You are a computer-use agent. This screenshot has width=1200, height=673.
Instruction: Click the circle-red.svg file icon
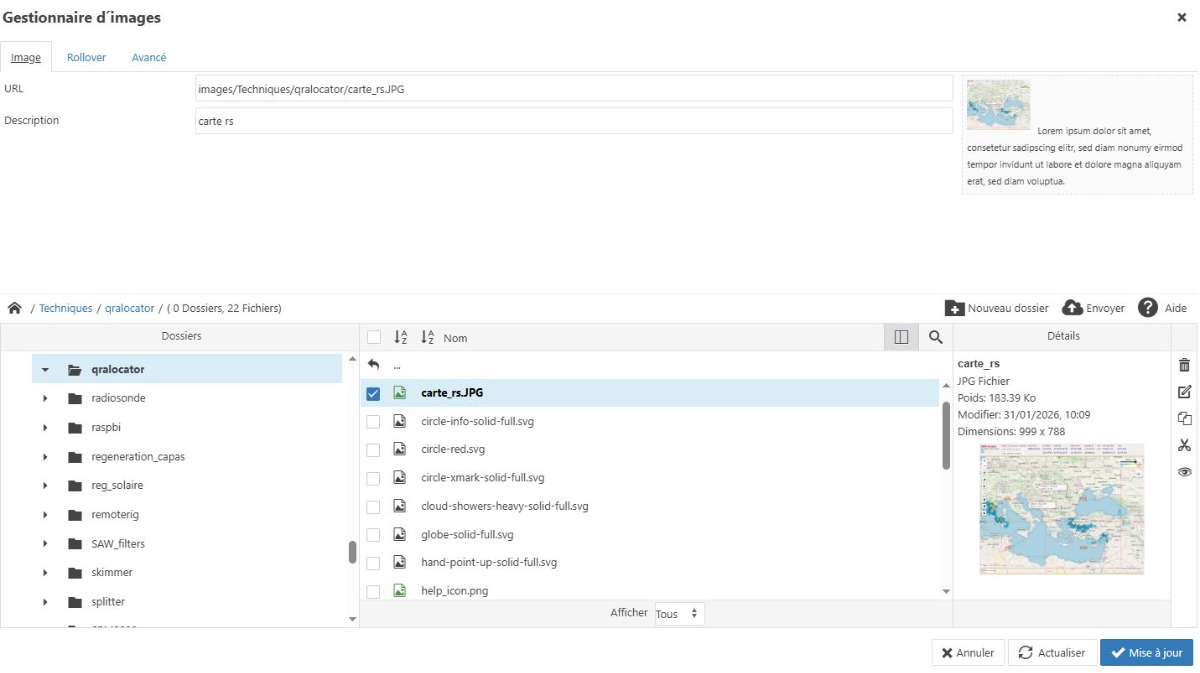click(x=400, y=450)
